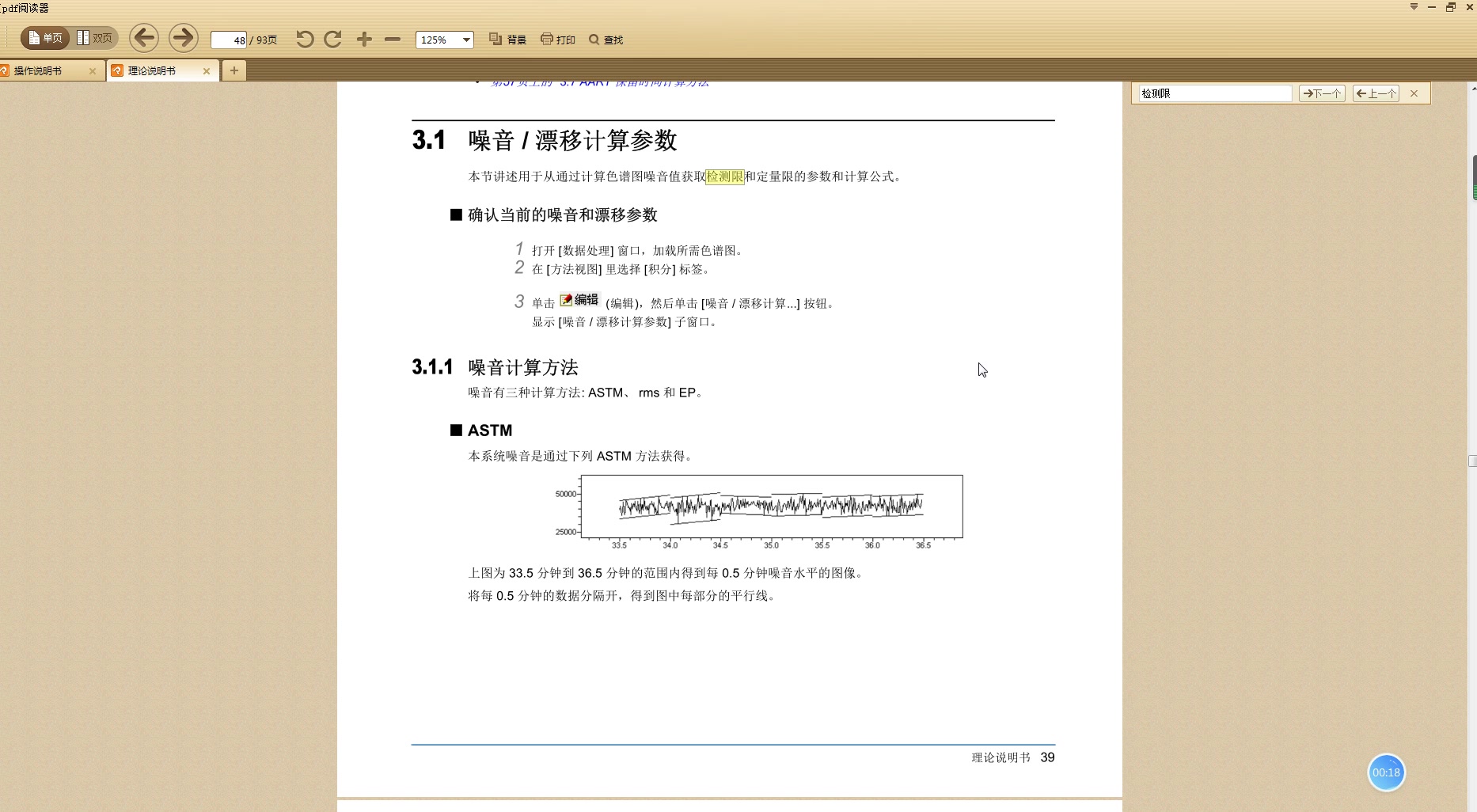Click the page footer text 理论说明书 39
1477x812 pixels.
[x=1013, y=757]
